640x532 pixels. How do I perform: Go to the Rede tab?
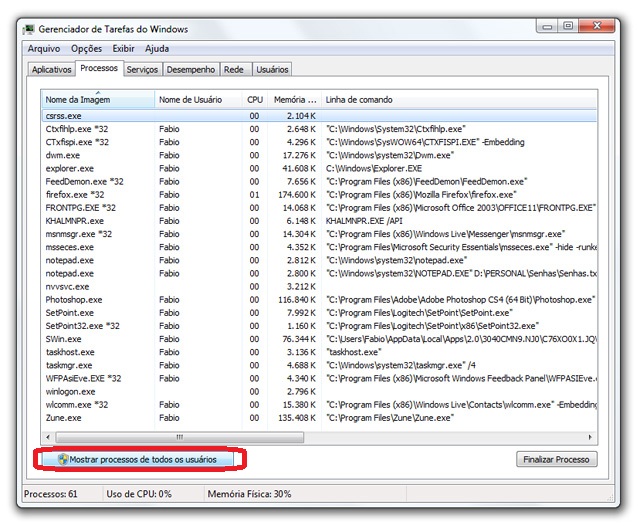click(234, 69)
